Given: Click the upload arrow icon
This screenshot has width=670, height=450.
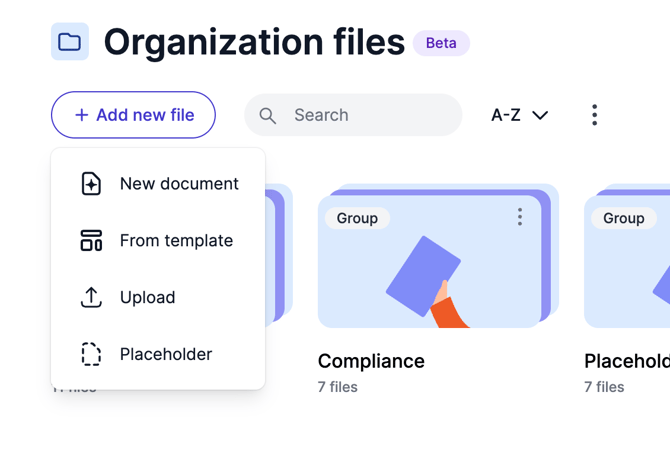Looking at the screenshot, I should click(x=91, y=297).
